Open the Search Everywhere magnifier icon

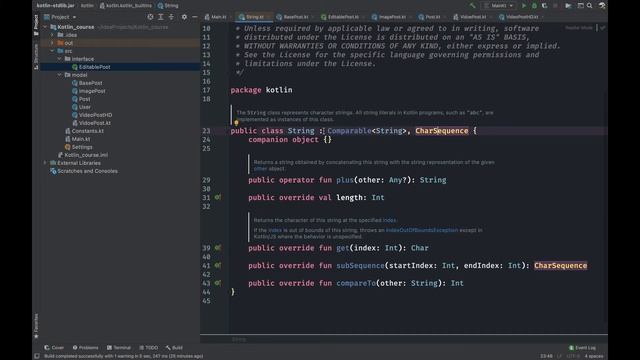pos(590,6)
